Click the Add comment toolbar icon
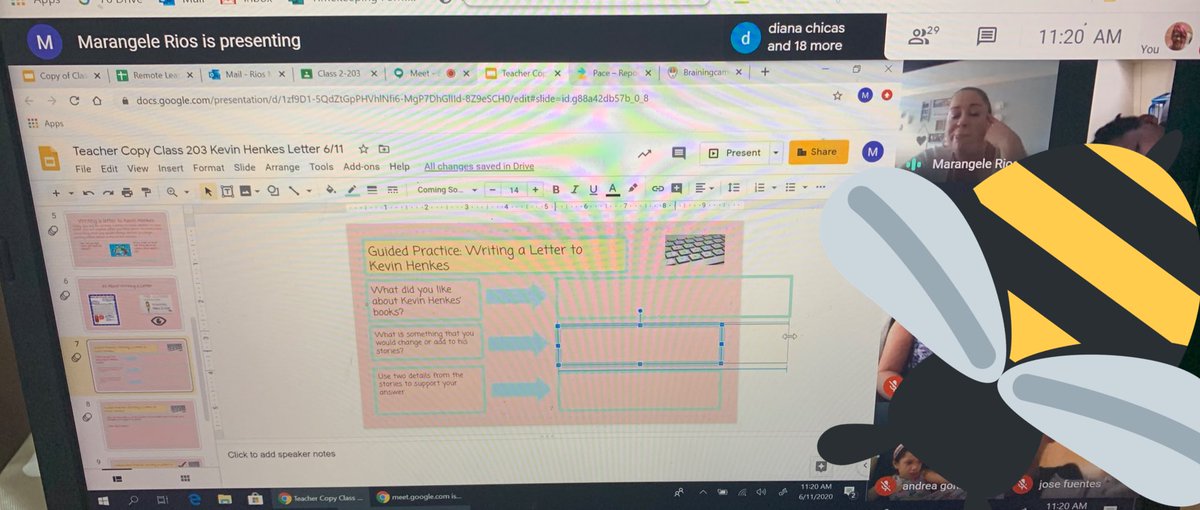The width and height of the screenshot is (1200, 510). (677, 189)
